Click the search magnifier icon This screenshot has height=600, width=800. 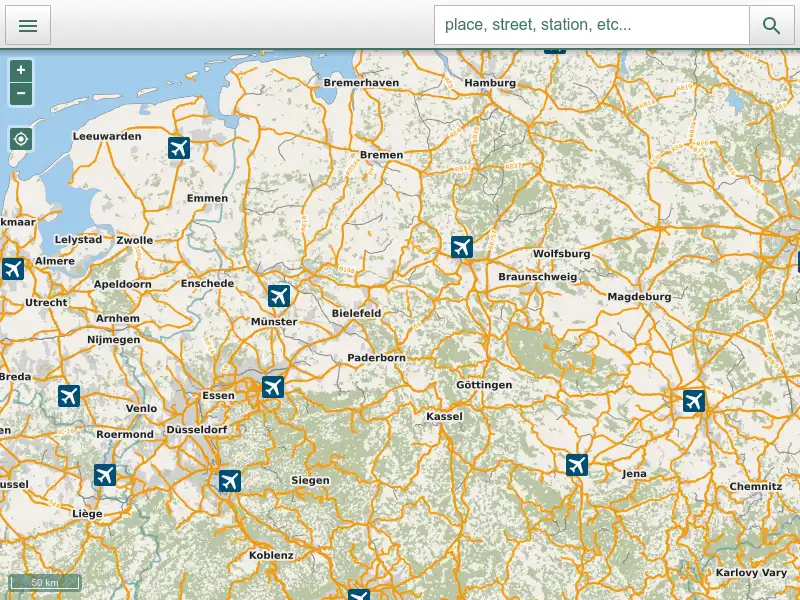pos(771,25)
